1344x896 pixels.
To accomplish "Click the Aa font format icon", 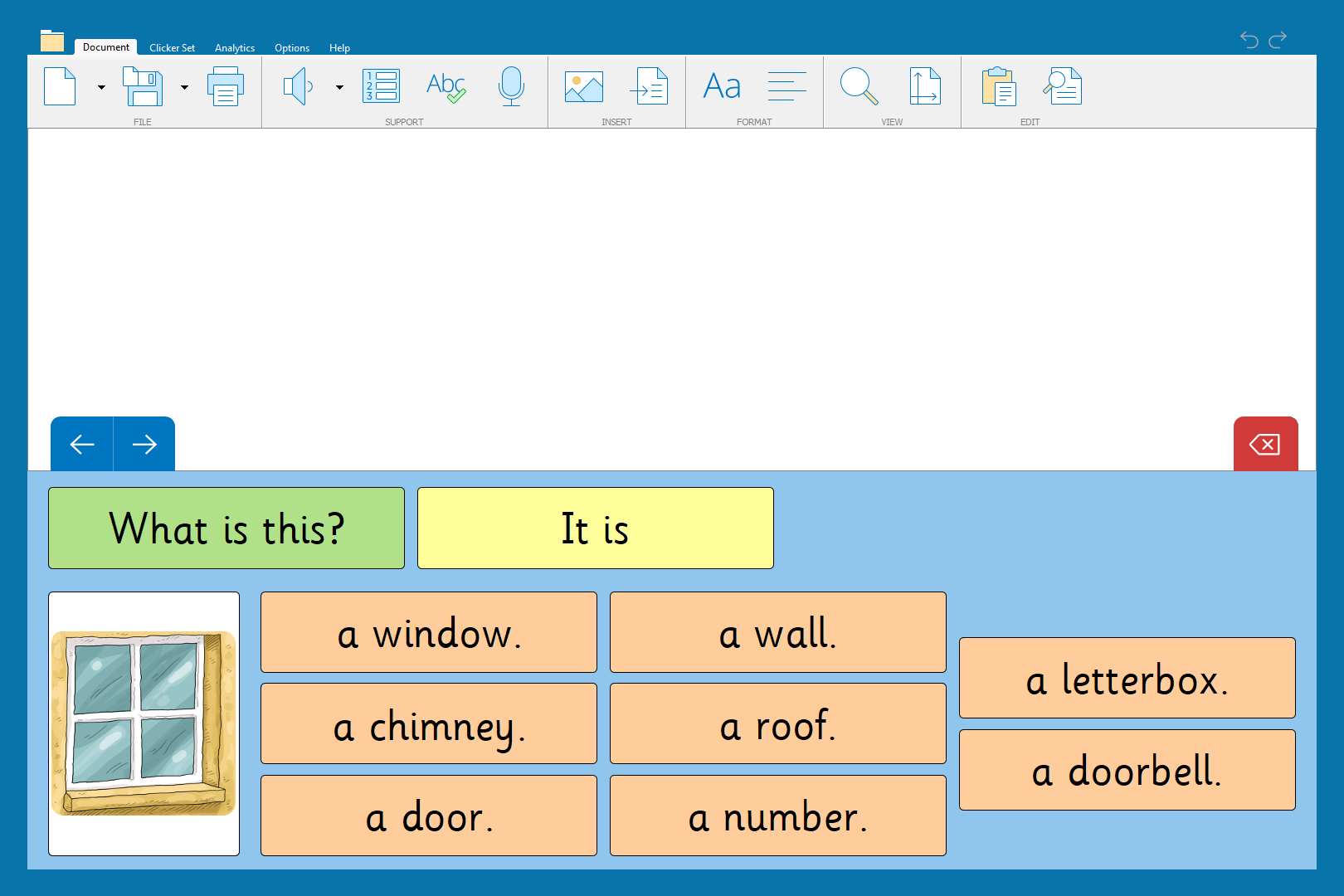I will (x=722, y=86).
